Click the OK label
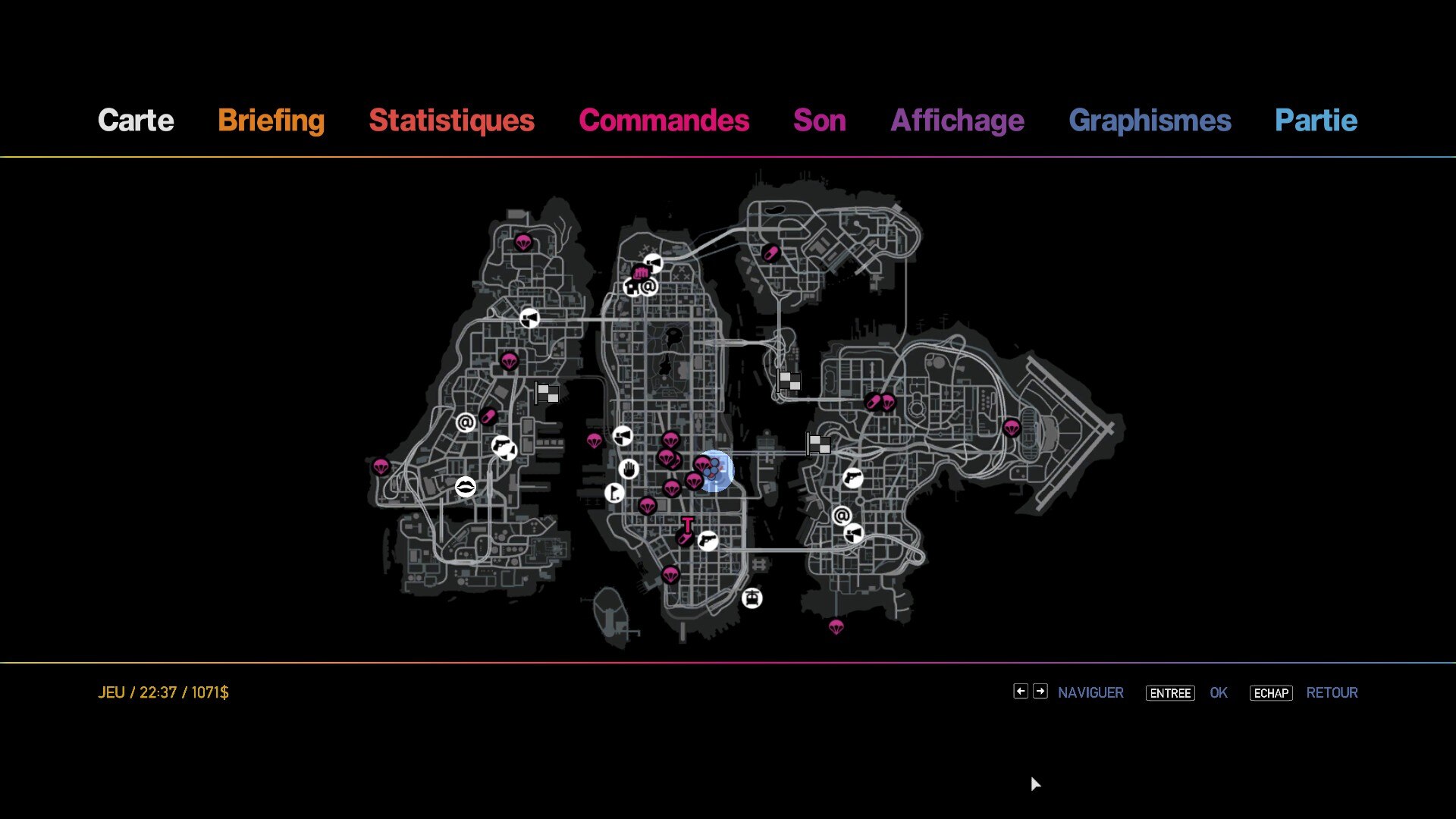The width and height of the screenshot is (1456, 819). pos(1219,693)
